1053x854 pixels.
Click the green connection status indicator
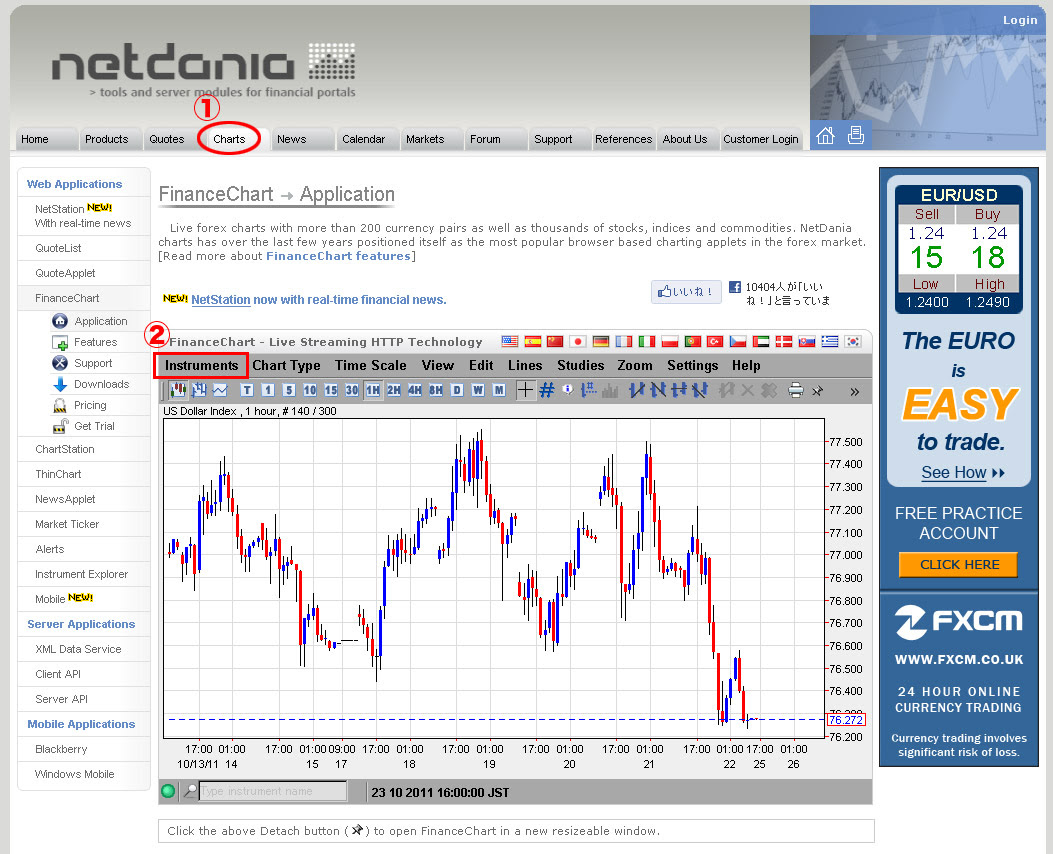[x=168, y=791]
